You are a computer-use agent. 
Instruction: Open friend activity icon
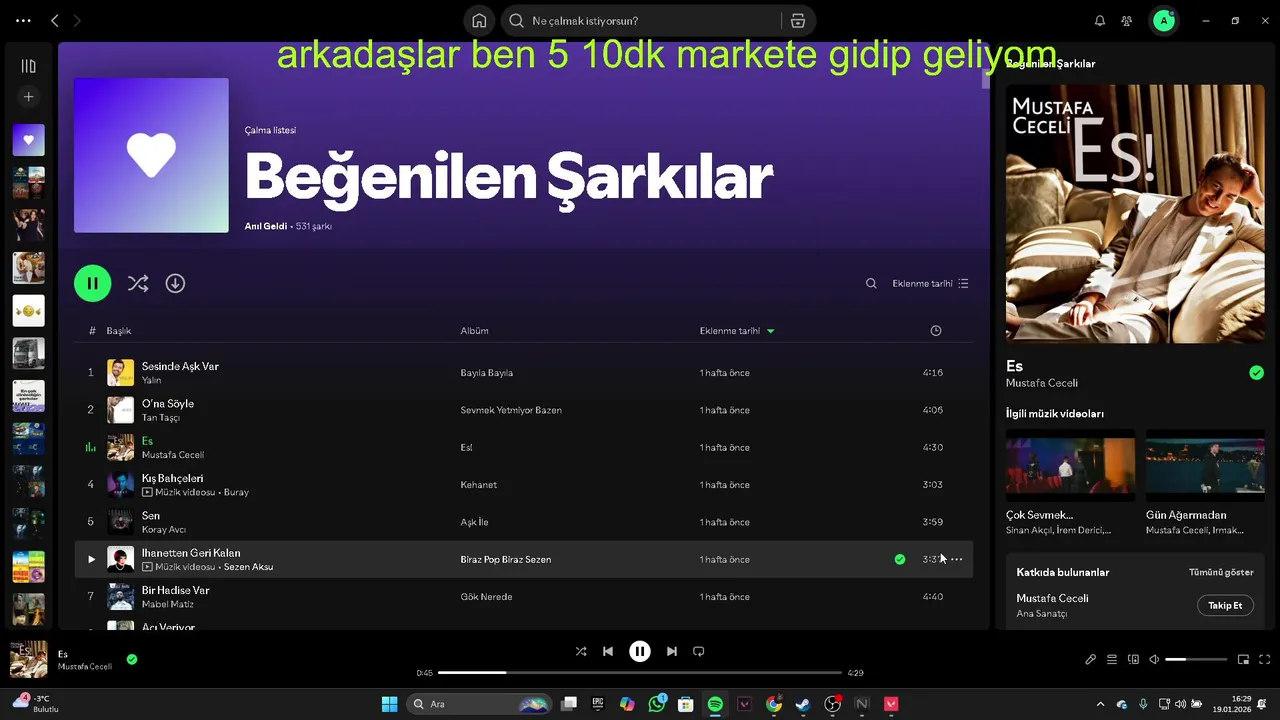coord(1127,21)
